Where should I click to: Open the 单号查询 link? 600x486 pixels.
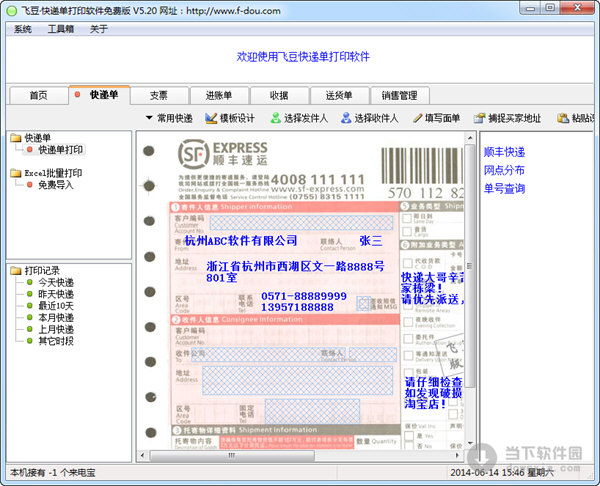click(x=504, y=189)
